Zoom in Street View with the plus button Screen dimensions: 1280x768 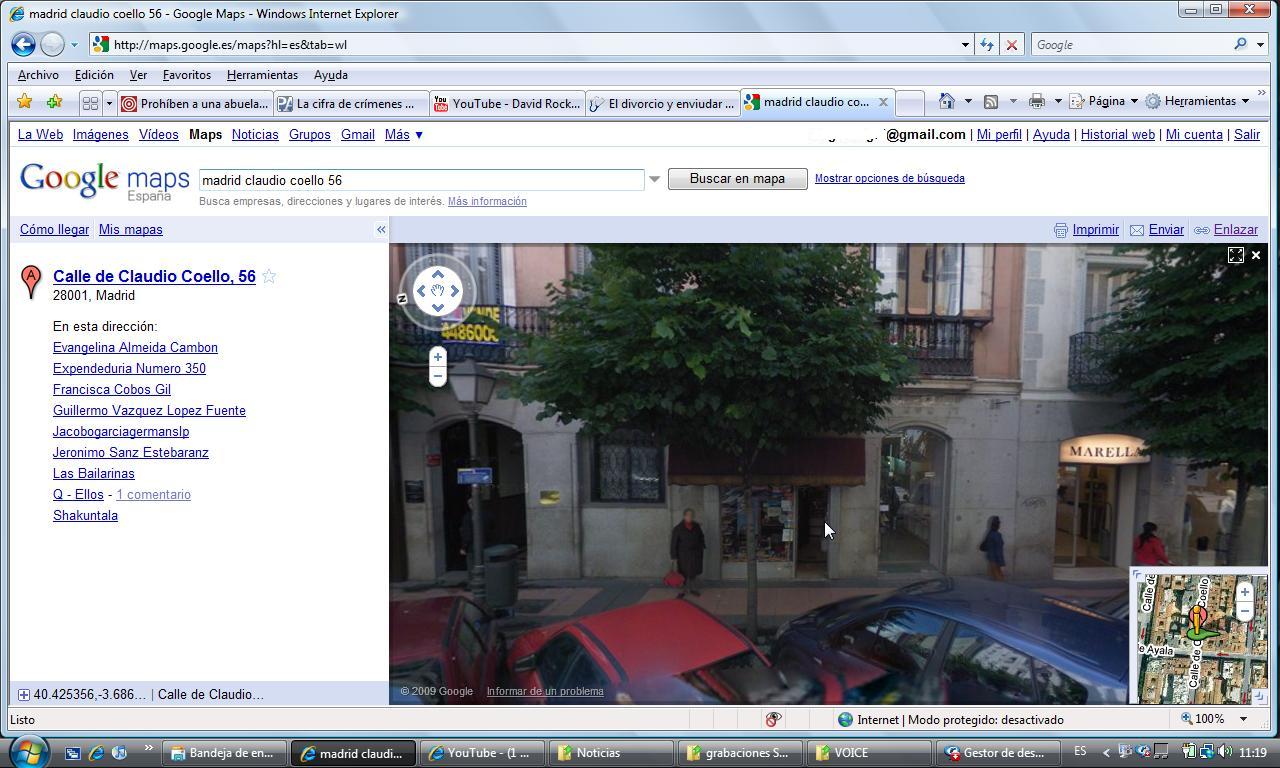(x=437, y=357)
